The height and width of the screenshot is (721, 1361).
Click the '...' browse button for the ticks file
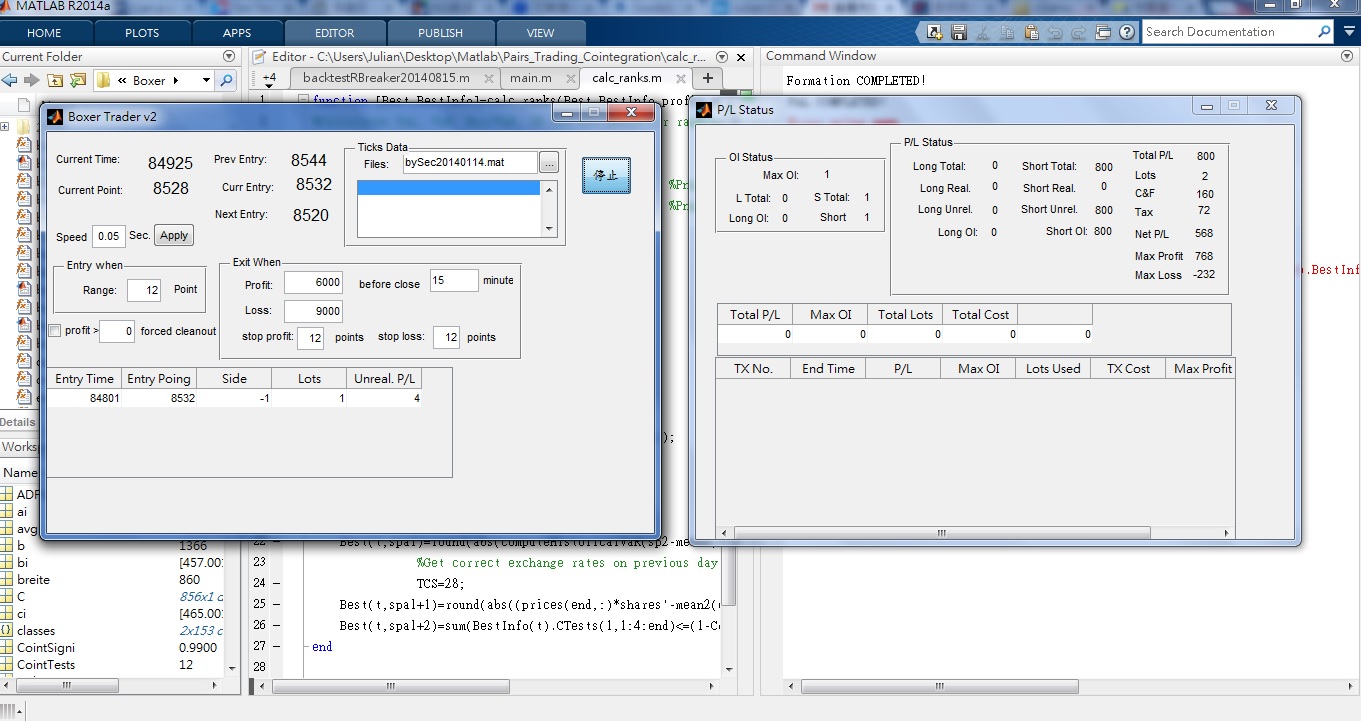point(549,162)
